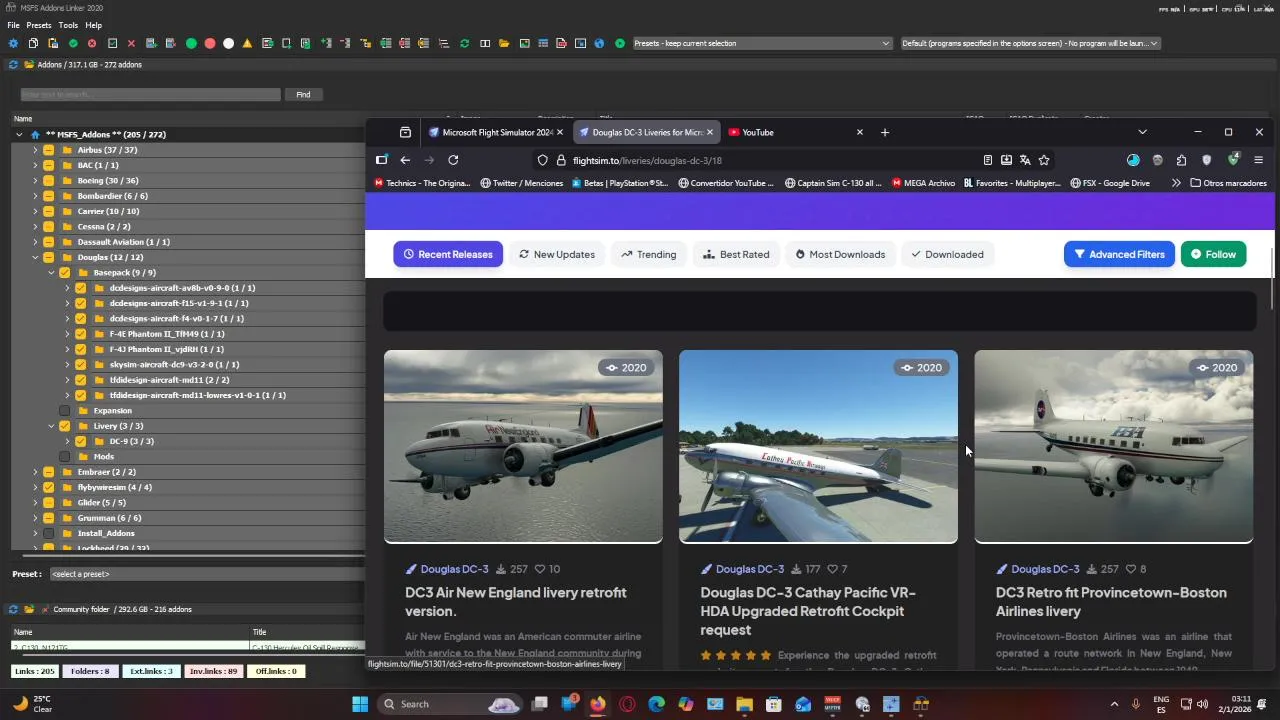1280x720 pixels.
Task: Refresh the Addons folder list
Action: (13, 64)
